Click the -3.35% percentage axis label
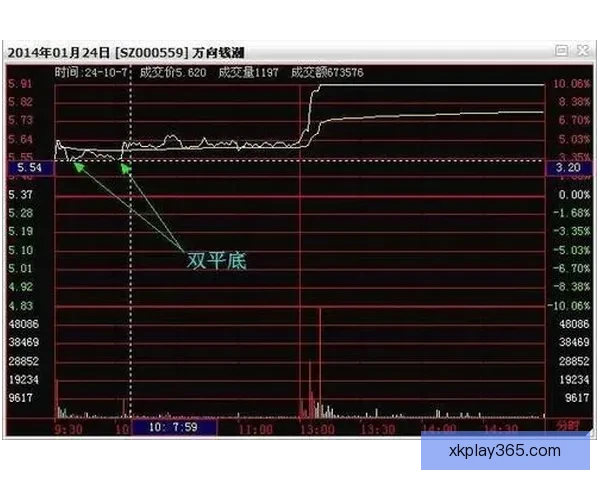600x480 pixels. (572, 232)
